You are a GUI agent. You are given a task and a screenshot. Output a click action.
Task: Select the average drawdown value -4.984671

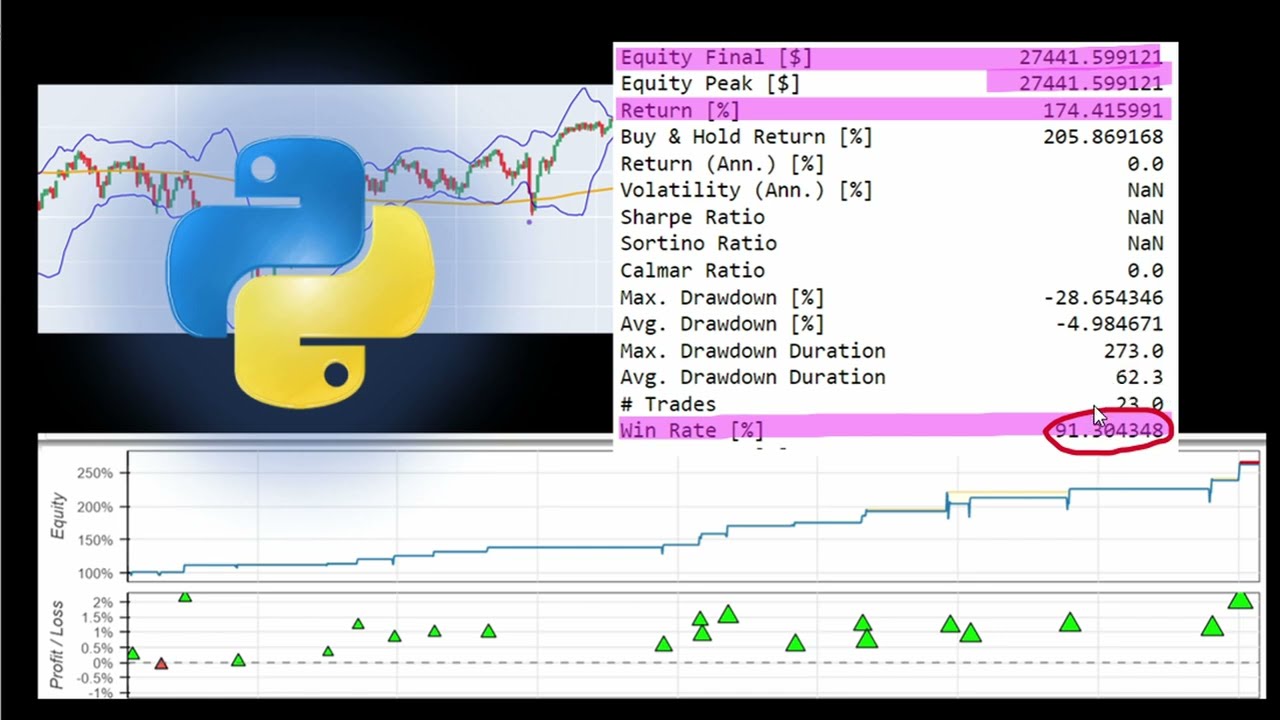(x=1109, y=324)
